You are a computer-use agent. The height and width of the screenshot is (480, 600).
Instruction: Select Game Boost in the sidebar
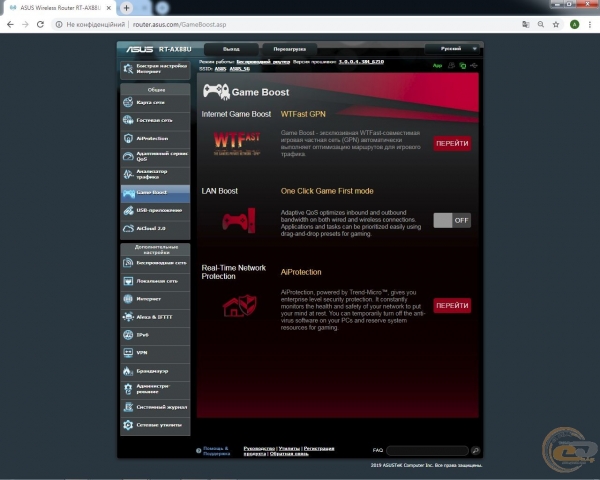tap(155, 193)
